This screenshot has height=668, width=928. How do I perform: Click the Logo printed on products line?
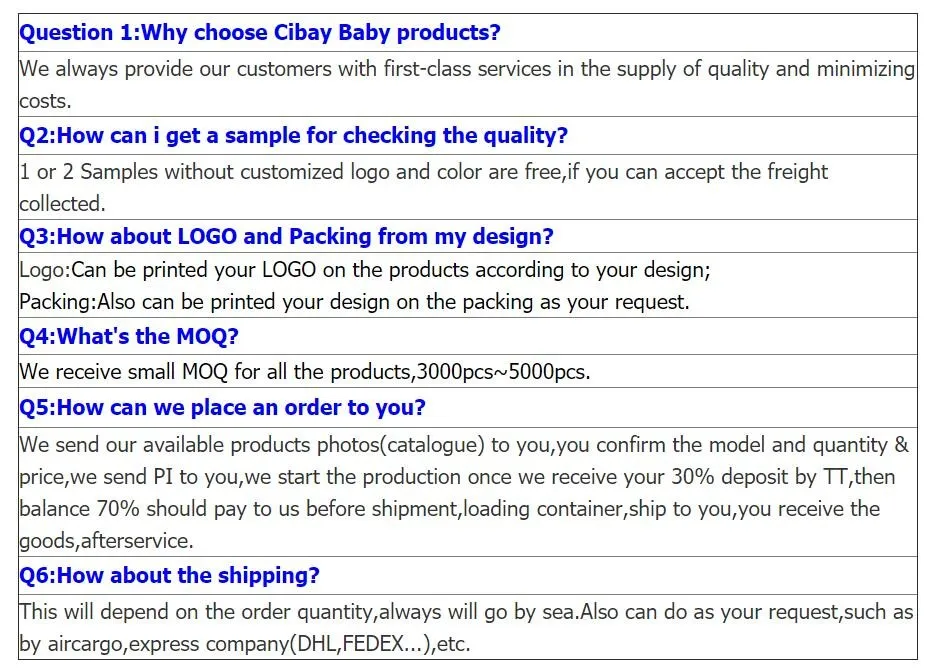365,270
